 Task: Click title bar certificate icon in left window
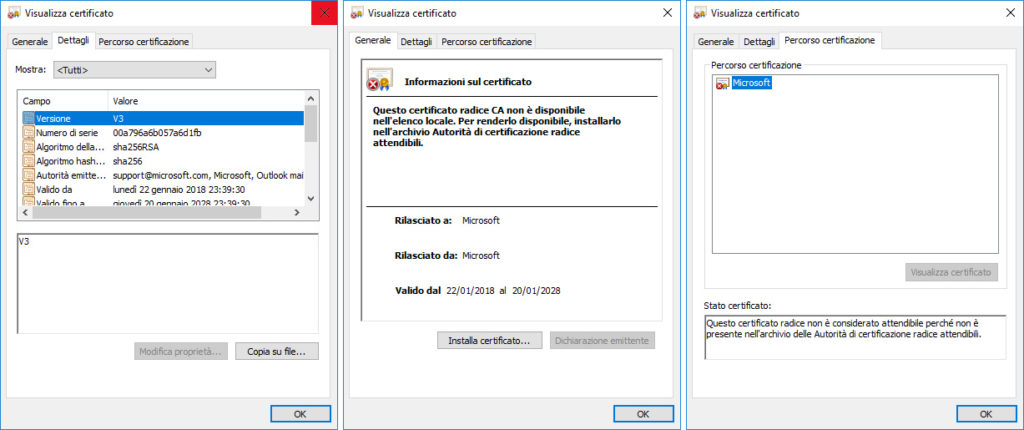[13, 13]
